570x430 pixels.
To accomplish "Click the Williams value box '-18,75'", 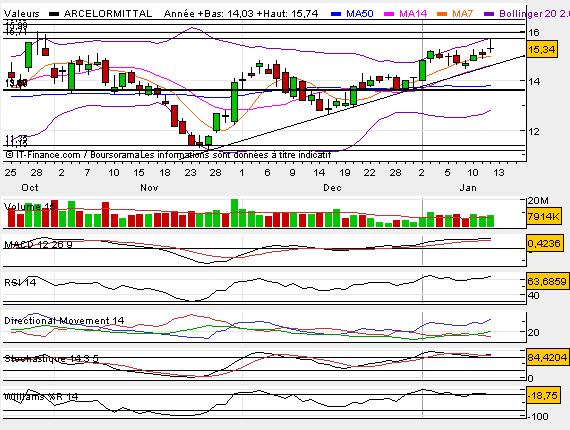I will point(543,395).
